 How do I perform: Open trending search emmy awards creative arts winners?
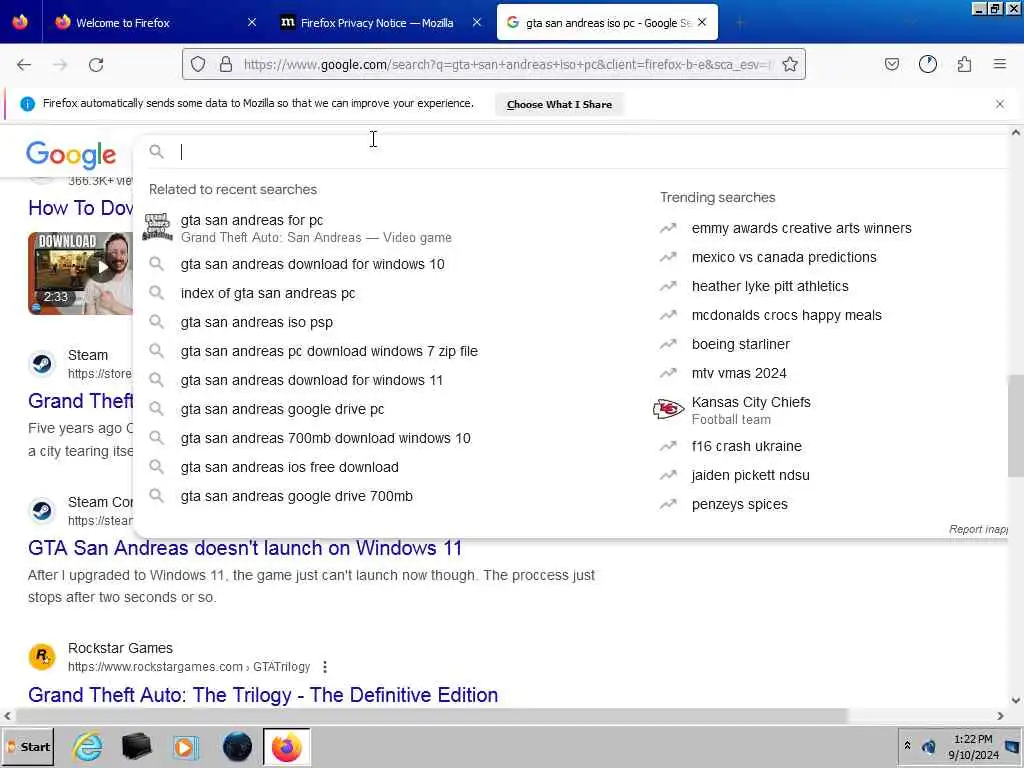tap(801, 228)
